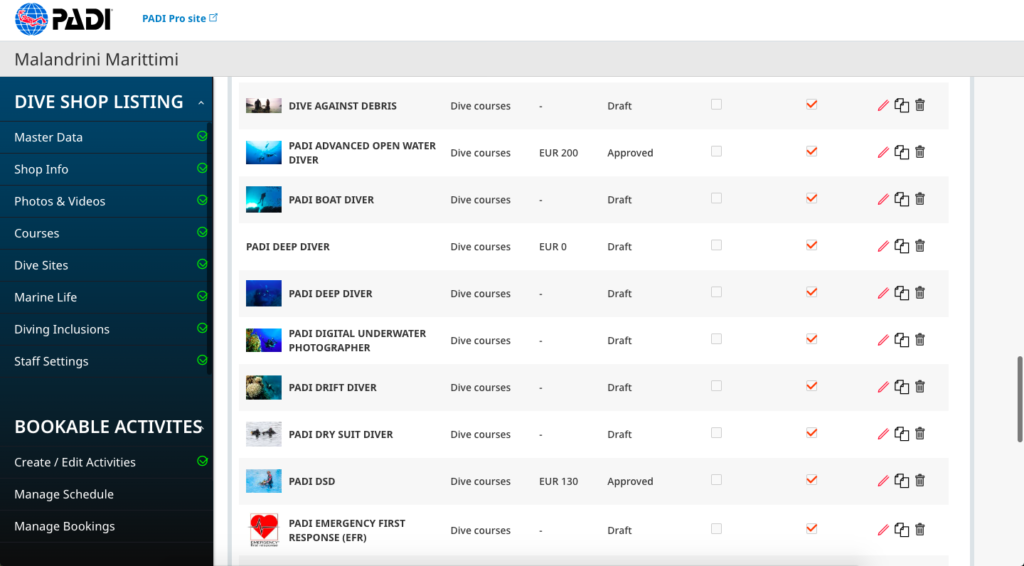The width and height of the screenshot is (1024, 566).
Task: Go to Manage Schedule in sidebar
Action: (x=64, y=494)
